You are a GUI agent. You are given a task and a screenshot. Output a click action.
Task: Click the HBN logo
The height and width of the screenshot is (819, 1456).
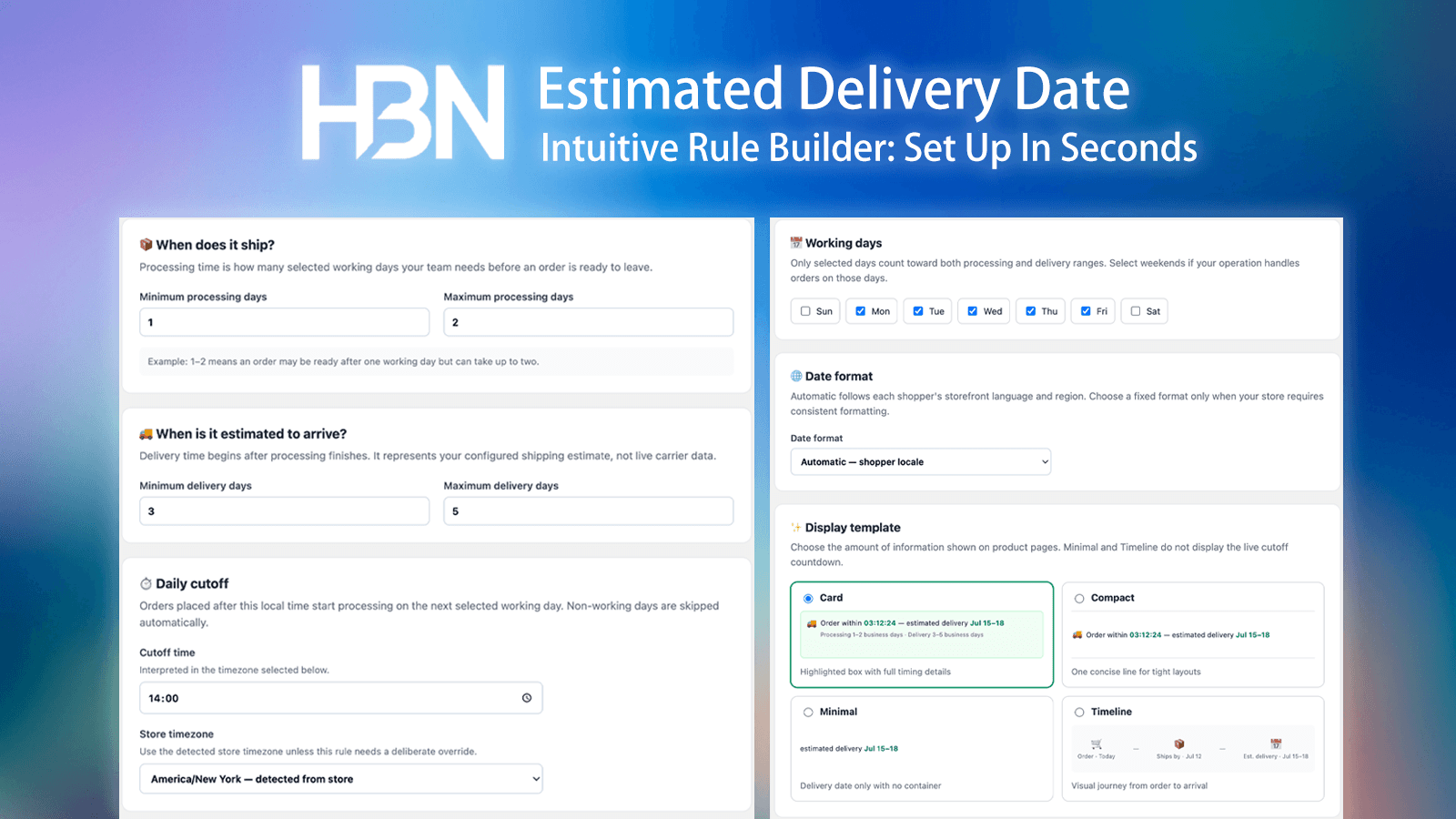pos(403,112)
